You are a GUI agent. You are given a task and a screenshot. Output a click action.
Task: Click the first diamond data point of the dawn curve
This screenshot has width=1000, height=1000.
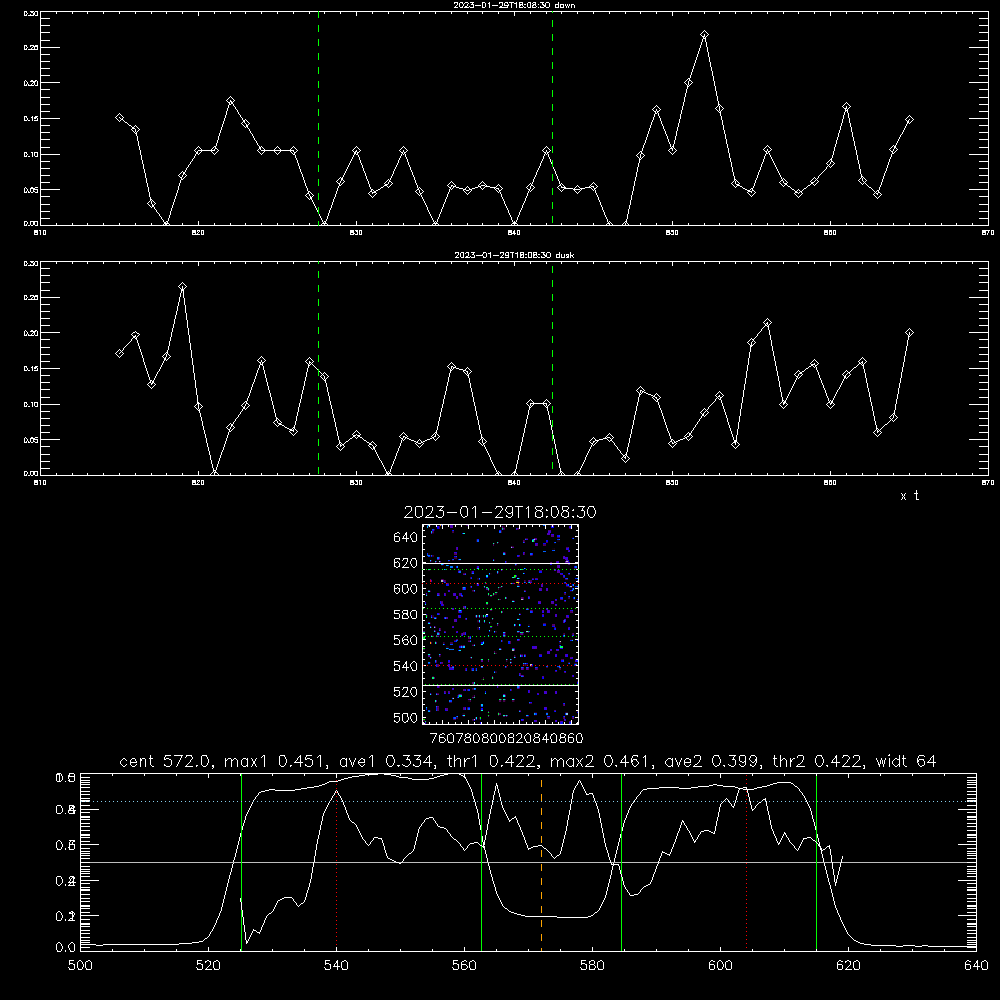click(119, 117)
